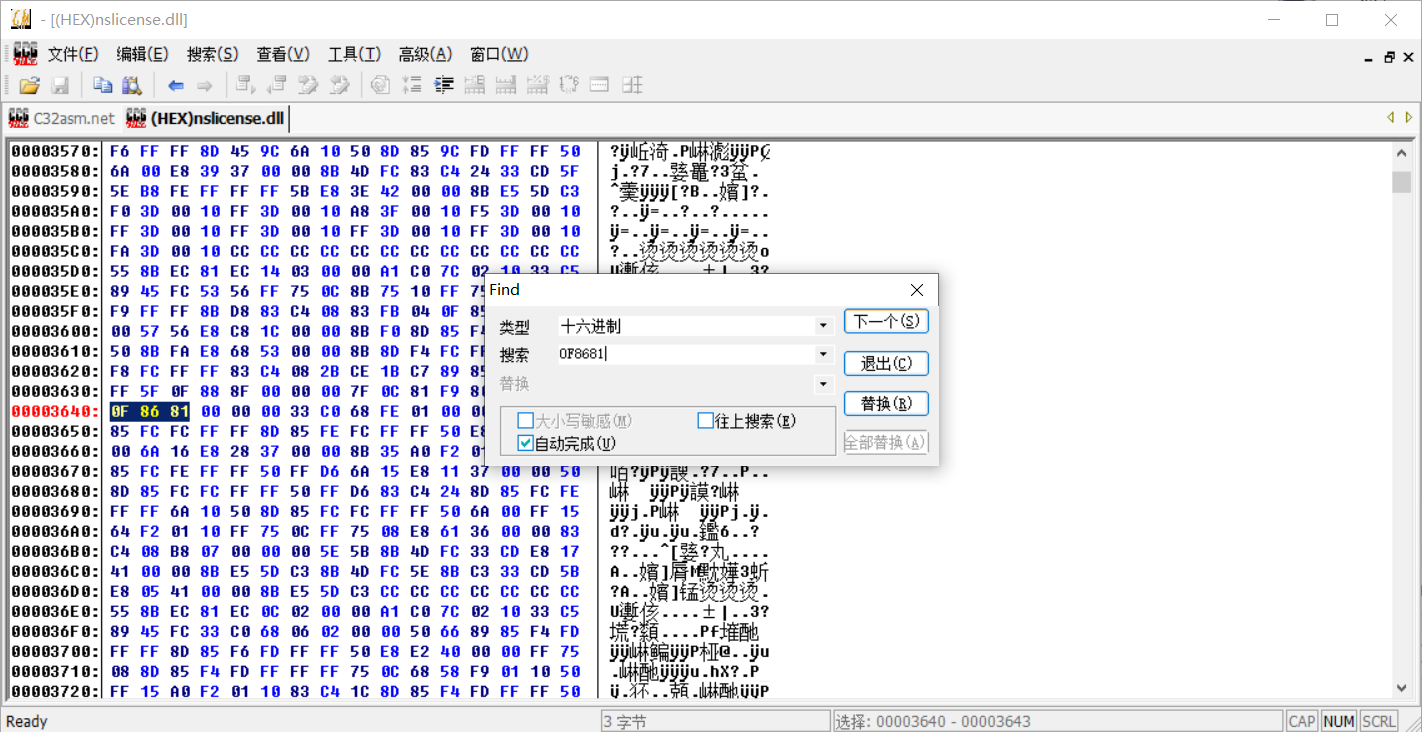Click the Ready text in the status bar
This screenshot has width=1422, height=732.
[x=27, y=721]
